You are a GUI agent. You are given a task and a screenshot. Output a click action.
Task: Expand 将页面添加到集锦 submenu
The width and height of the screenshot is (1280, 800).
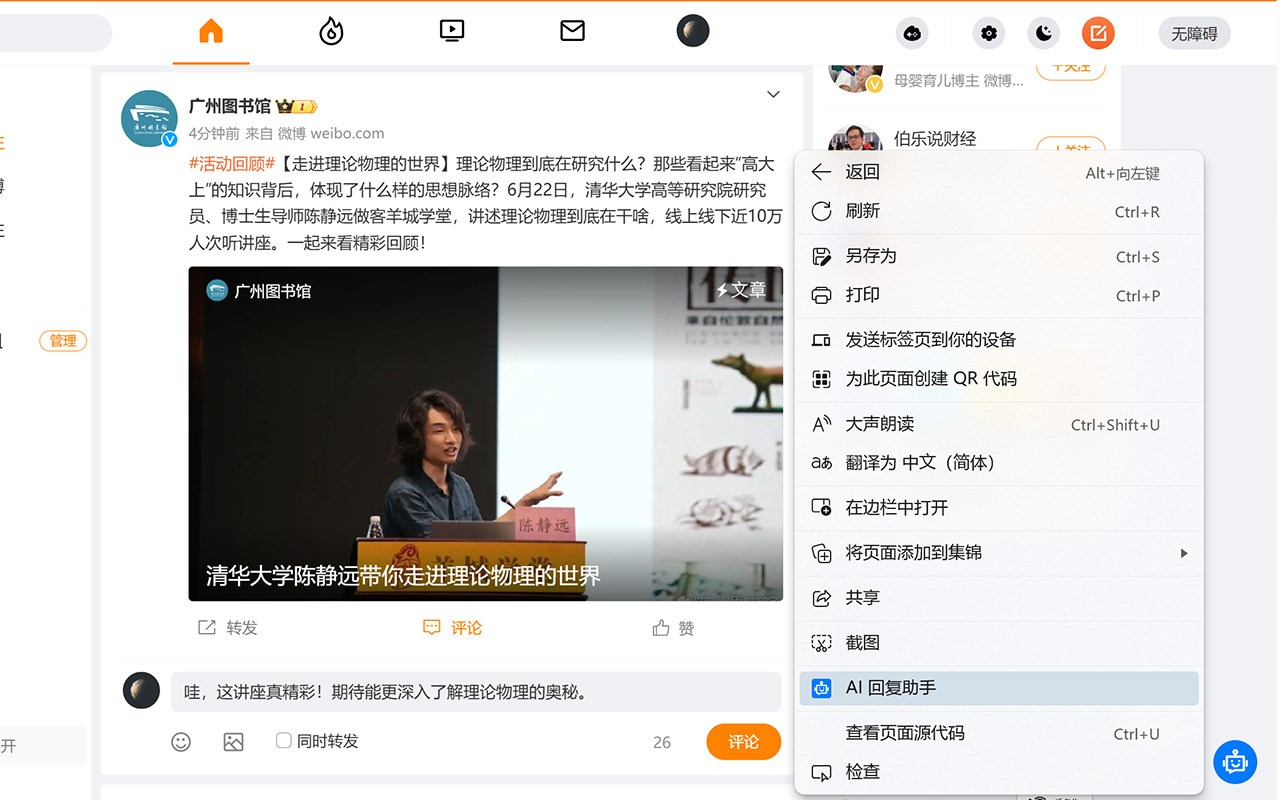999,553
